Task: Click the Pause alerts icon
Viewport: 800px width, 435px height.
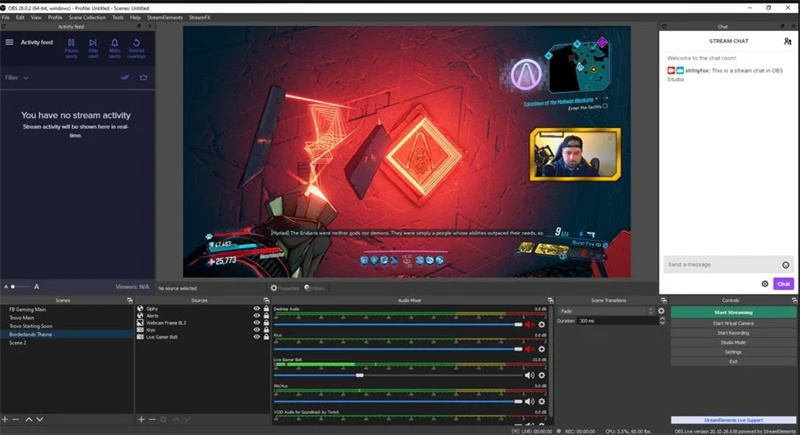Action: (71, 43)
